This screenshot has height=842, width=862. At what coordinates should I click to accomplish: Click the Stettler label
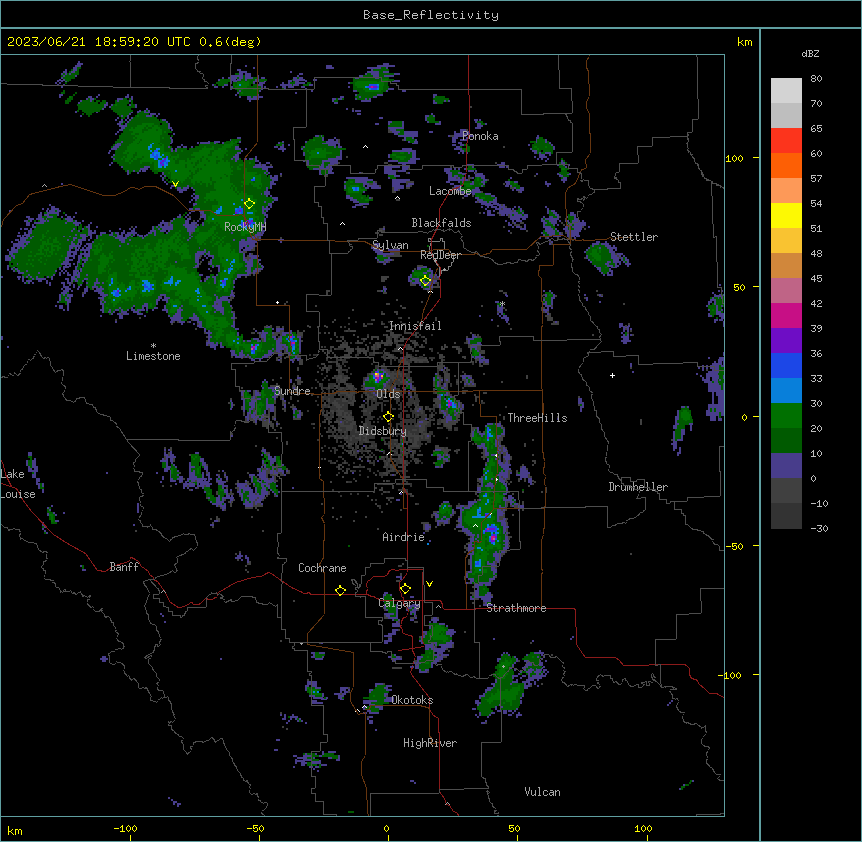[x=634, y=237]
